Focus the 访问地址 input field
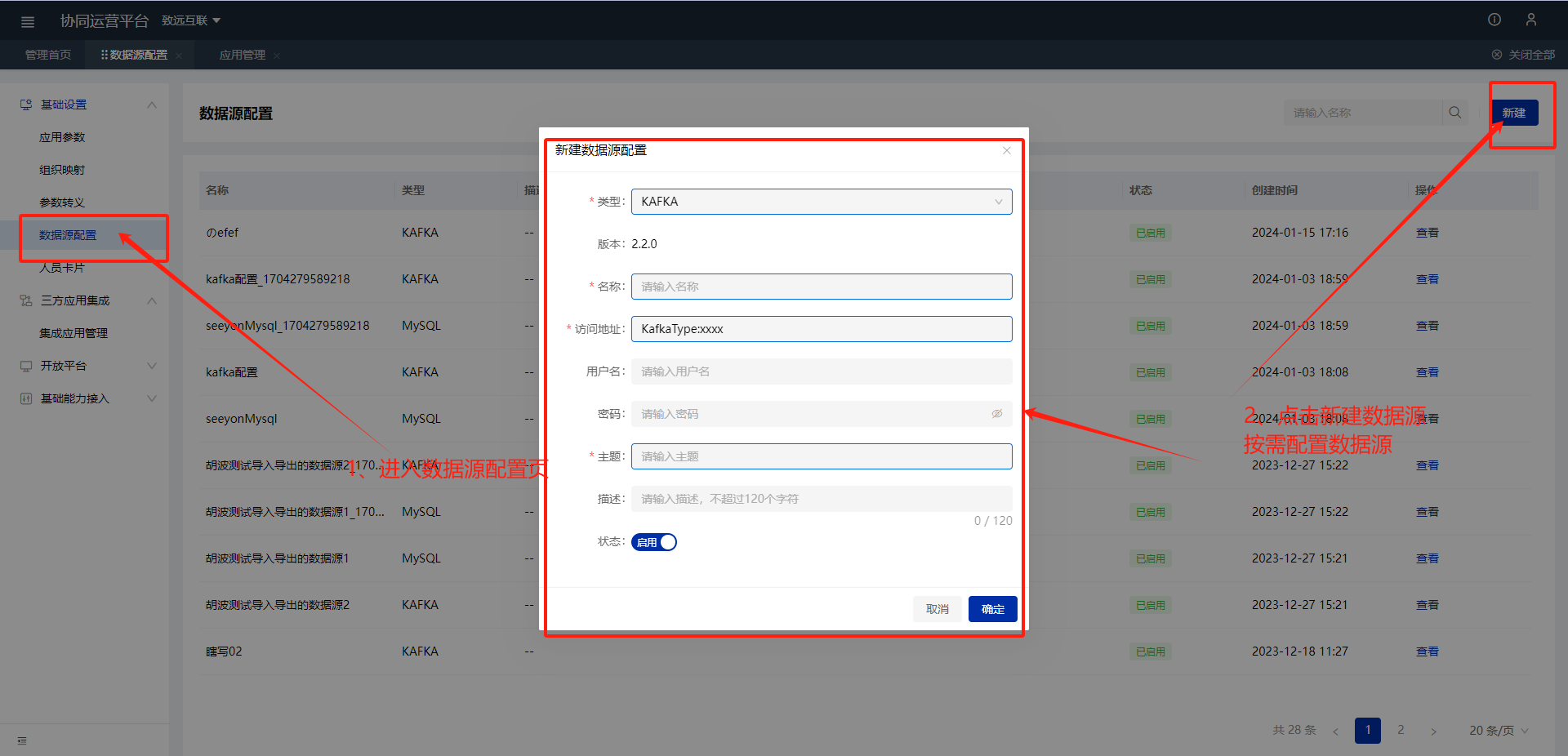 822,329
